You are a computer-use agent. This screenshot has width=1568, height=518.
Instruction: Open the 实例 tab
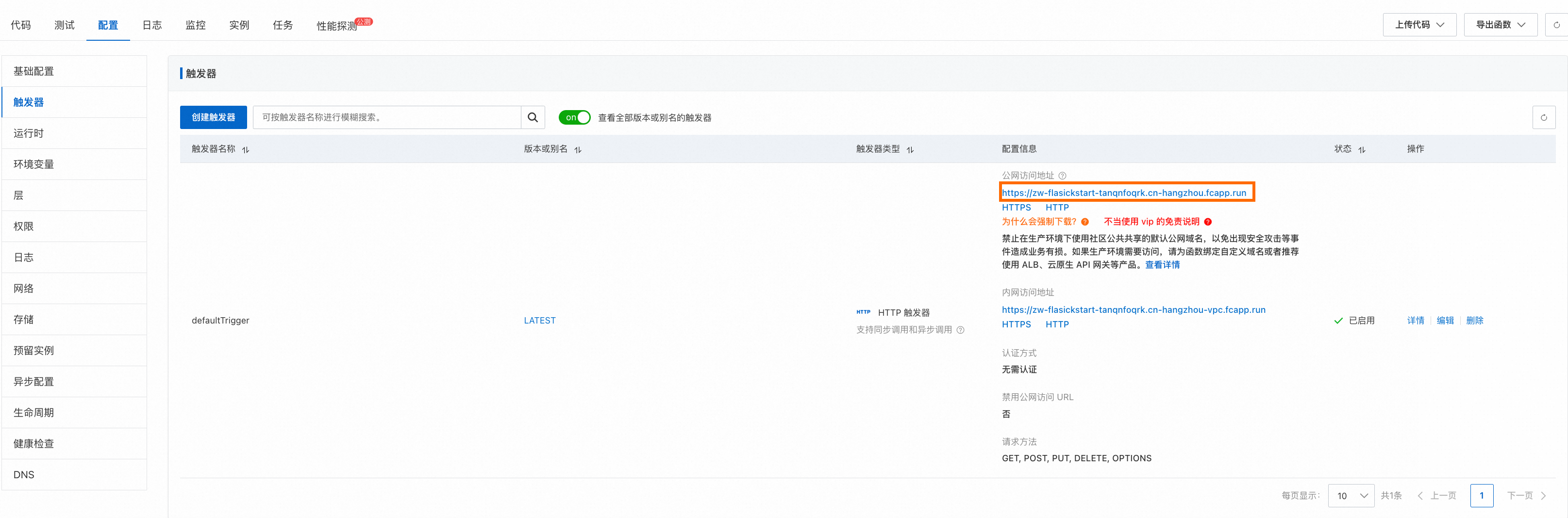(x=239, y=25)
